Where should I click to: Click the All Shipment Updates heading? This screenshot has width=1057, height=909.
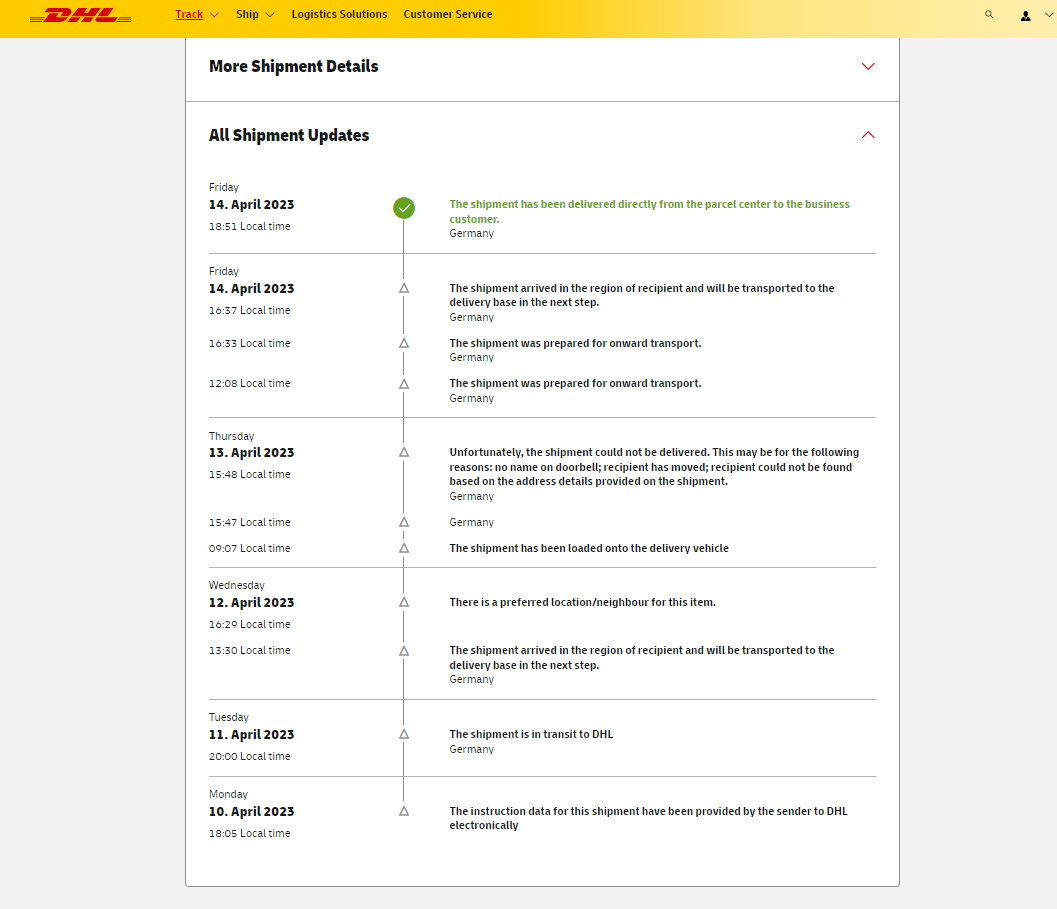click(x=289, y=135)
